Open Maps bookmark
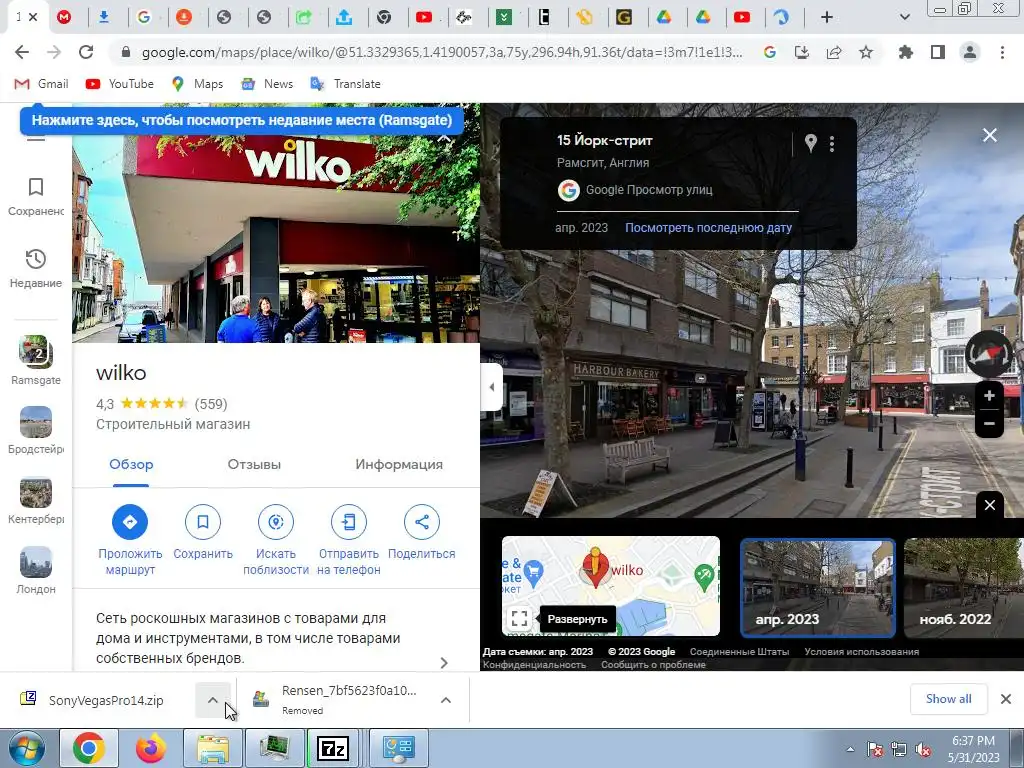Image resolution: width=1024 pixels, height=768 pixels. click(x=197, y=84)
